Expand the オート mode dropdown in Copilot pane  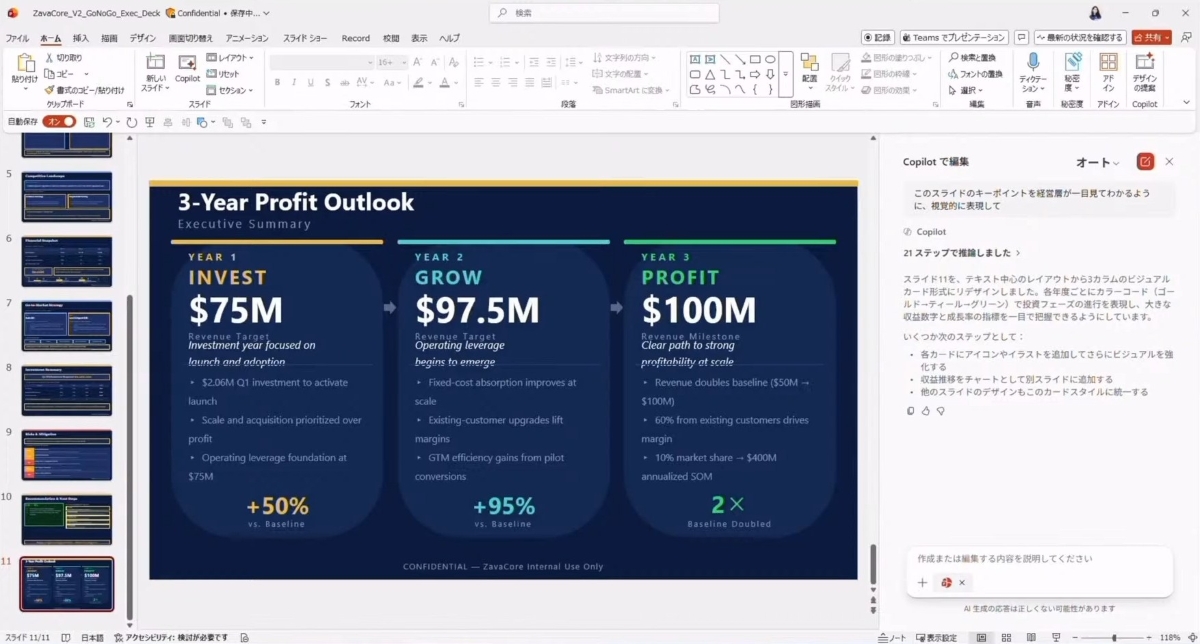pos(1097,162)
